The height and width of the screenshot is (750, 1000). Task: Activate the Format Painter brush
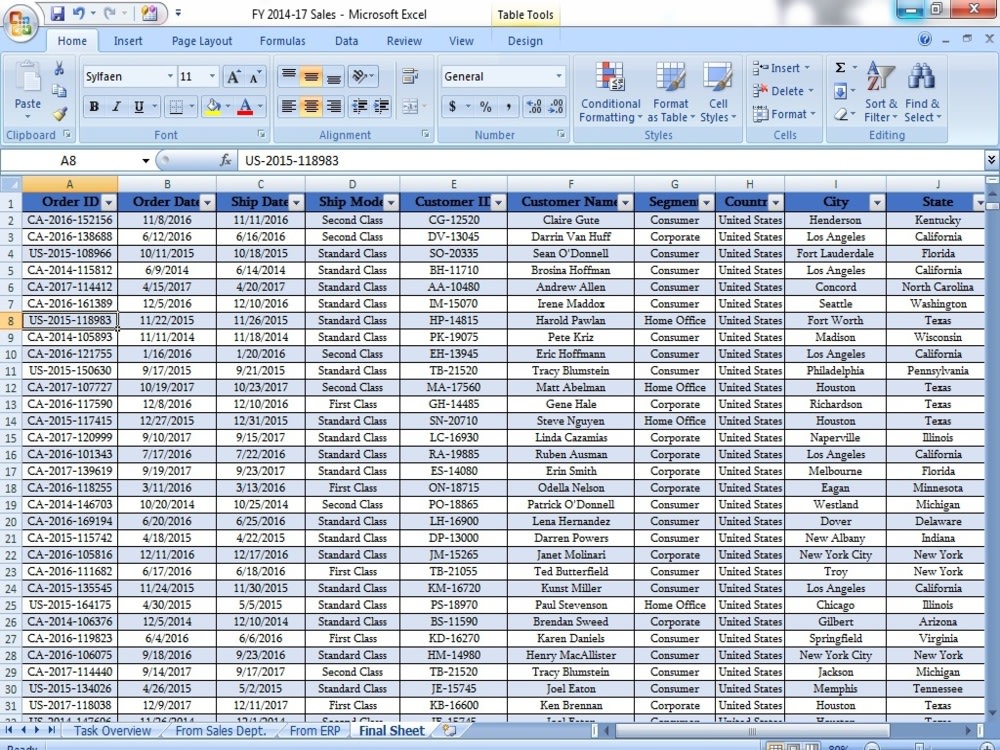pos(59,114)
